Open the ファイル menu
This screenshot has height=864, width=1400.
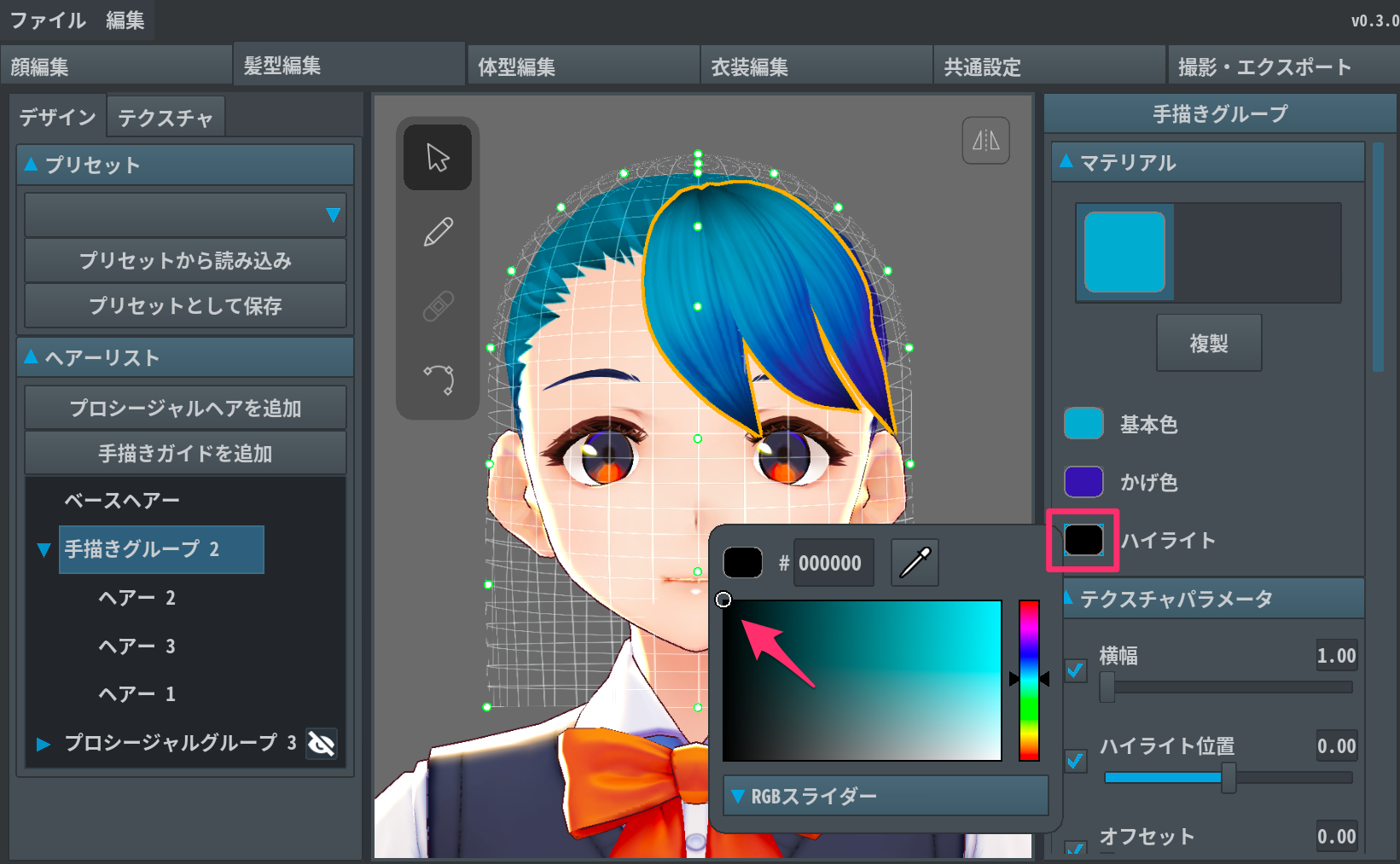[48, 20]
